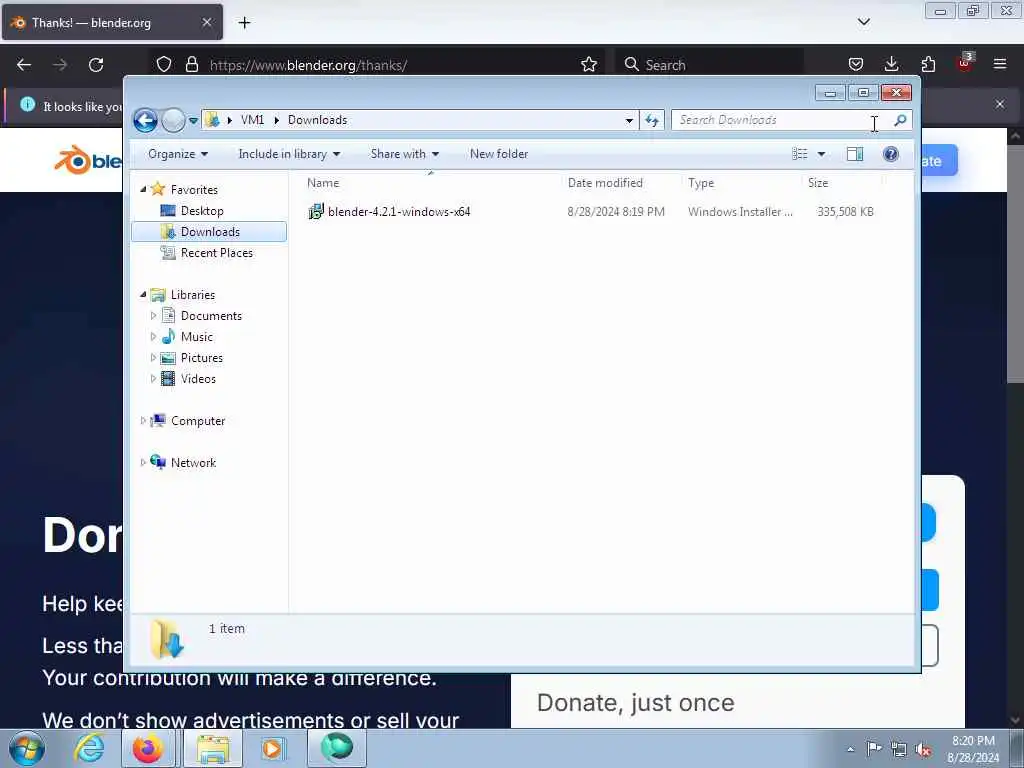The height and width of the screenshot is (768, 1024).
Task: Collapse the Libraries tree group
Action: click(x=144, y=295)
